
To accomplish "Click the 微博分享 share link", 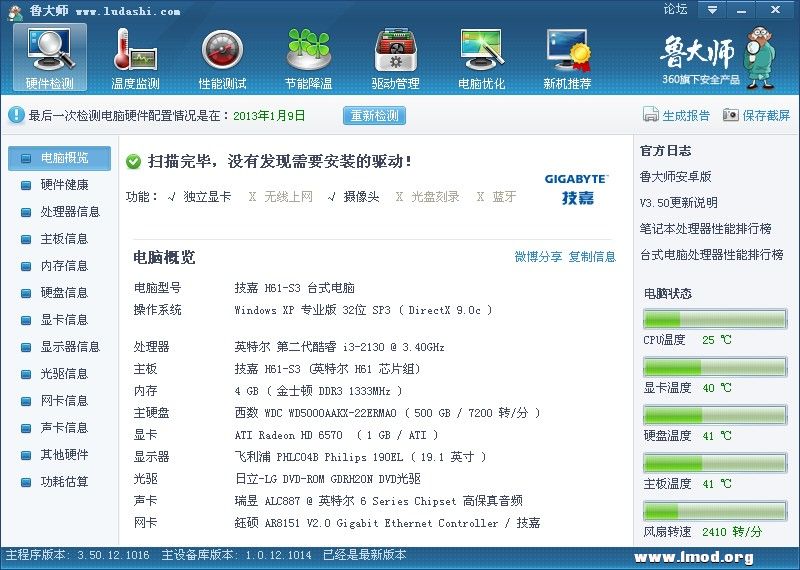I will coord(538,257).
